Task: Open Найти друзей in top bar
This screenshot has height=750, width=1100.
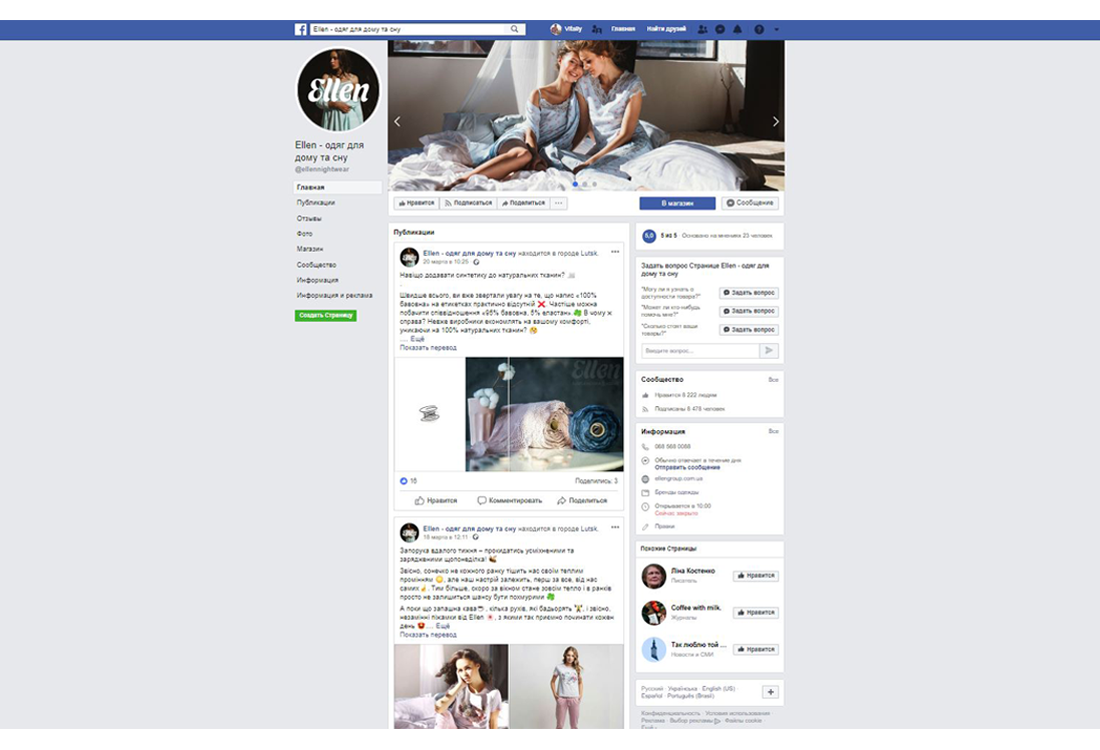Action: [666, 29]
